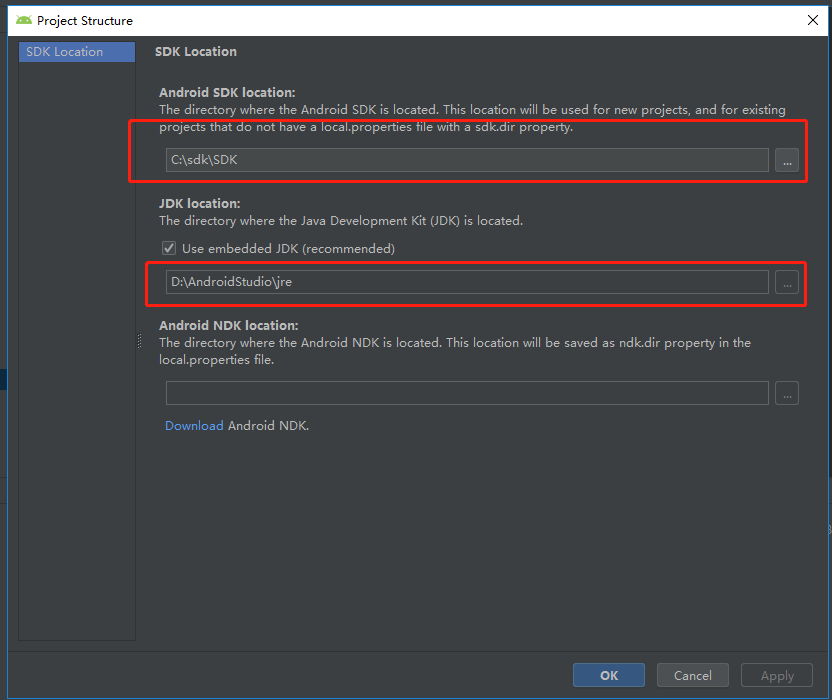Dismiss the dialog with Cancel
The height and width of the screenshot is (700, 832).
tap(692, 675)
